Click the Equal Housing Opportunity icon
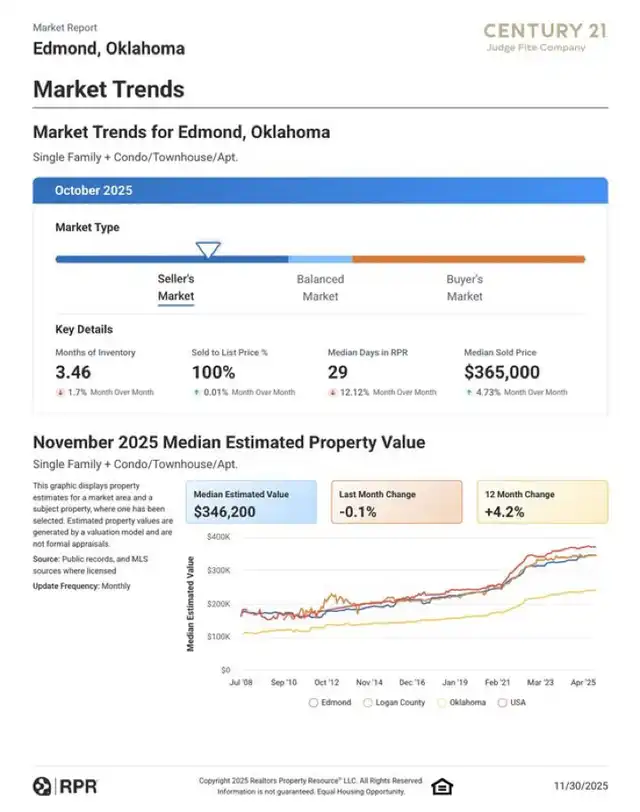Viewport: 640px width, 812px height. [442, 786]
